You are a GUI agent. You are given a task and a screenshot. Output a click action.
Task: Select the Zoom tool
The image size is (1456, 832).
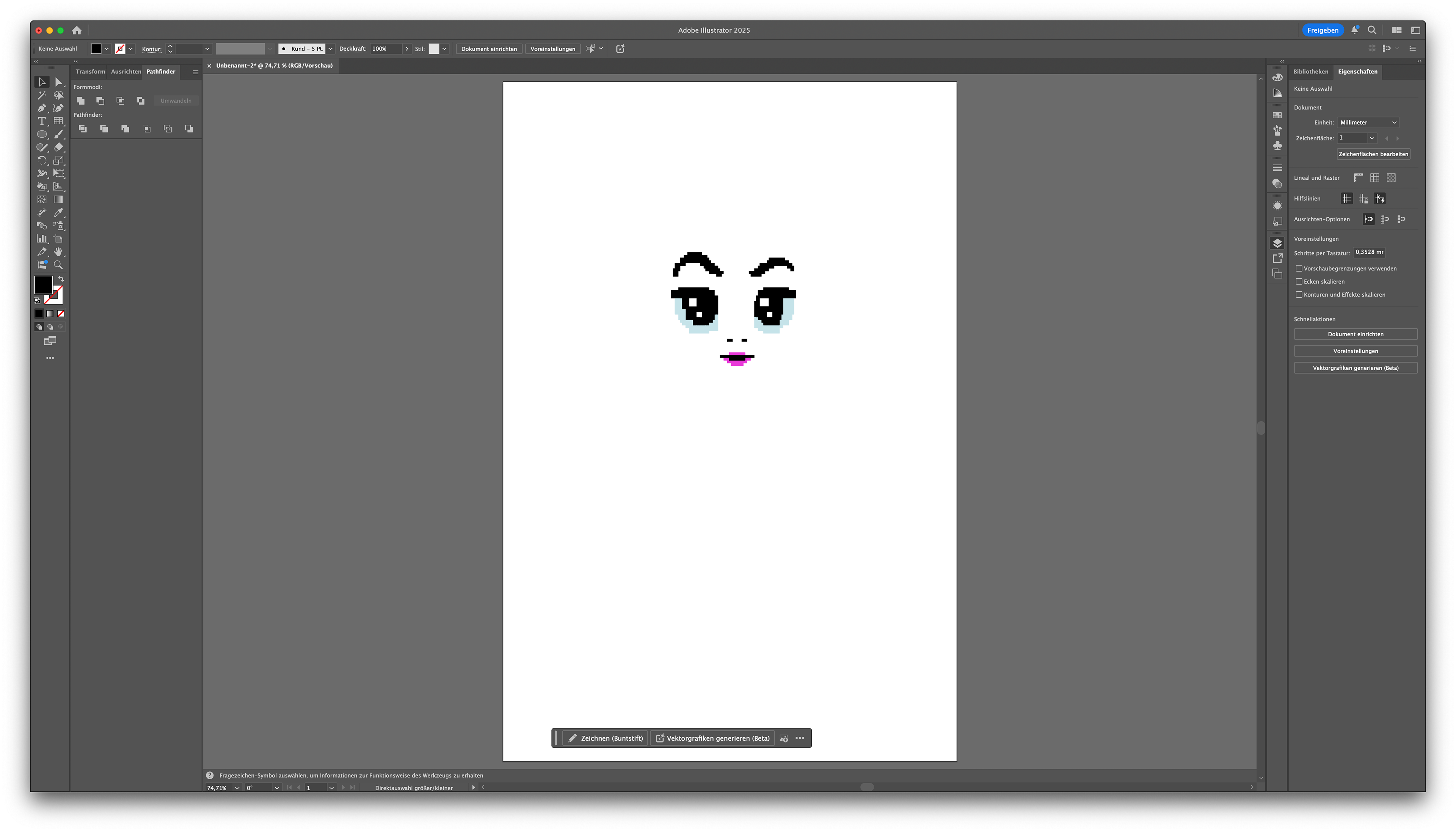tap(58, 265)
